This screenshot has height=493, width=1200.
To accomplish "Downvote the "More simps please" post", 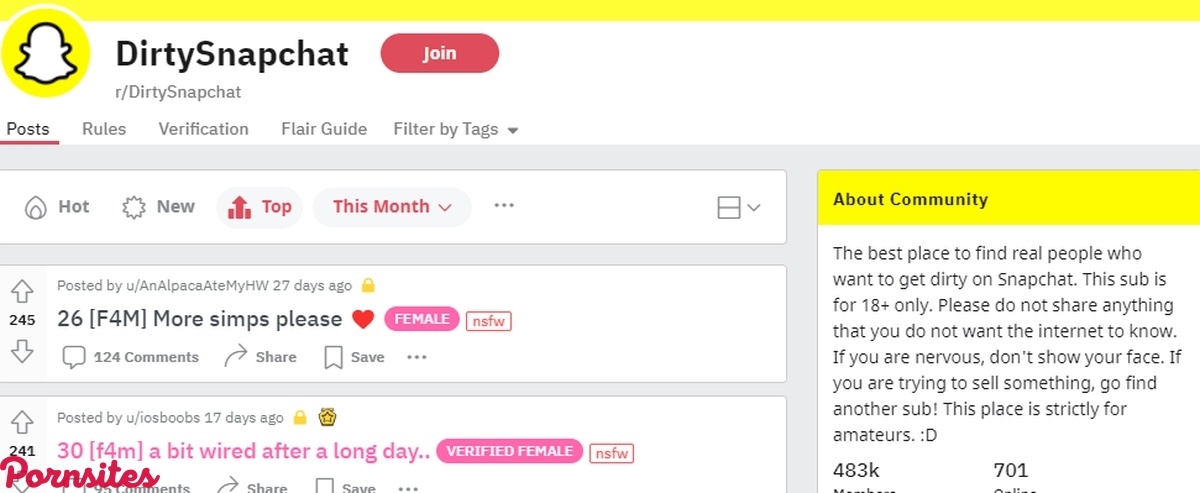I will [22, 350].
